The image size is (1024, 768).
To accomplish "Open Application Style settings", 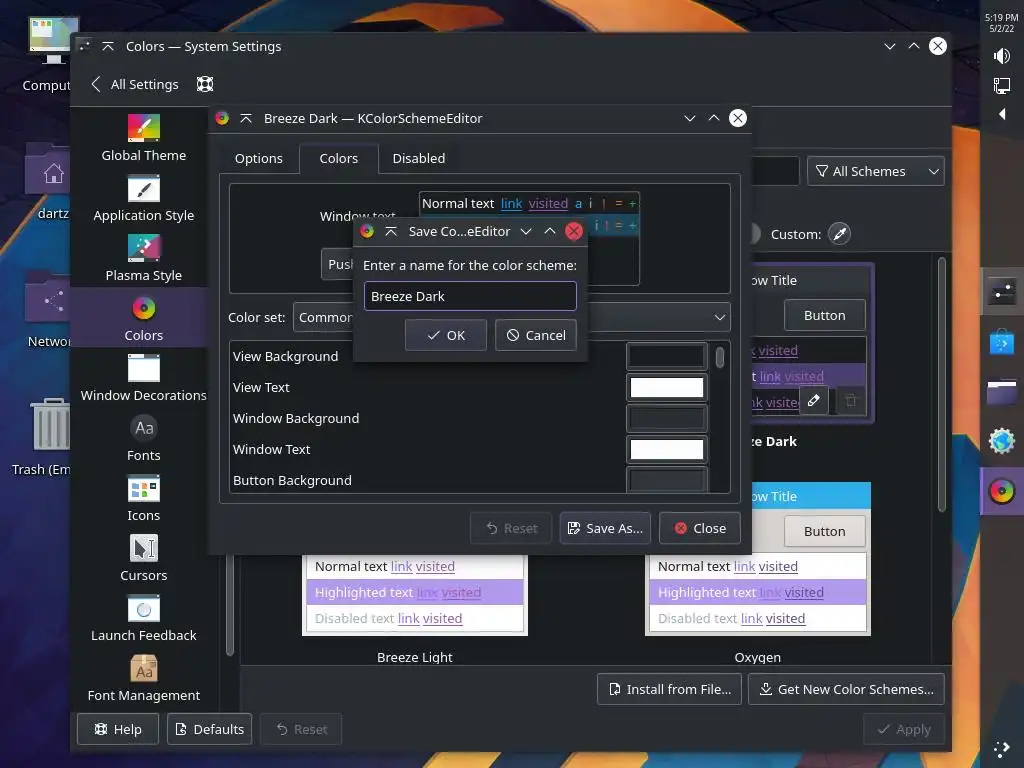I will [144, 199].
